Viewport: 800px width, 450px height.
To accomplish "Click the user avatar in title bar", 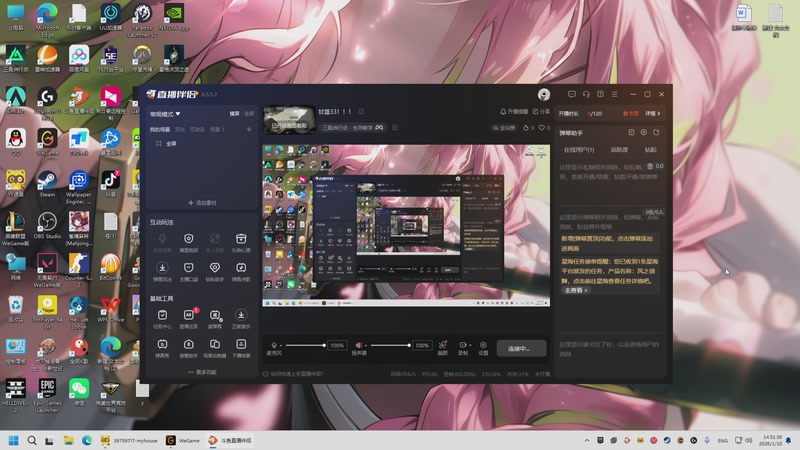I will (544, 94).
